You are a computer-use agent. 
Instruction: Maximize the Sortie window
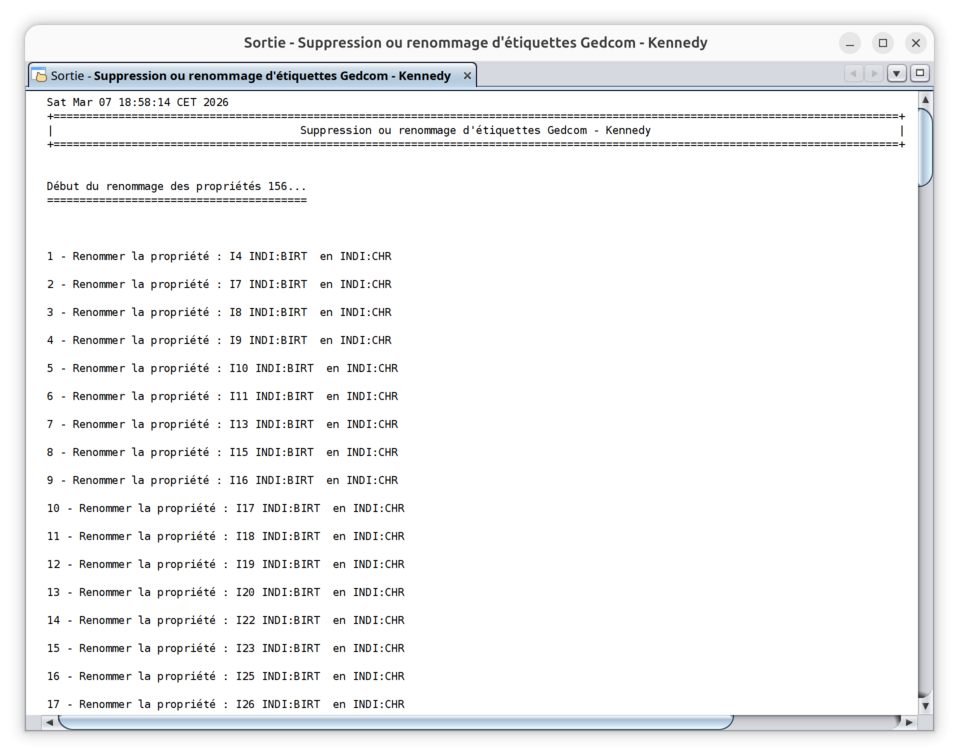click(x=882, y=43)
